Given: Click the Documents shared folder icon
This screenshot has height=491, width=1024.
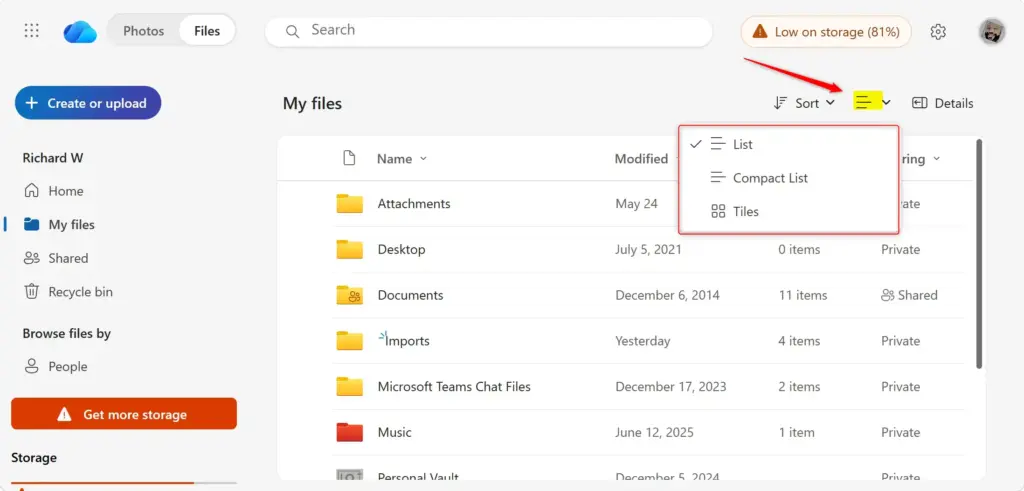Looking at the screenshot, I should point(349,295).
